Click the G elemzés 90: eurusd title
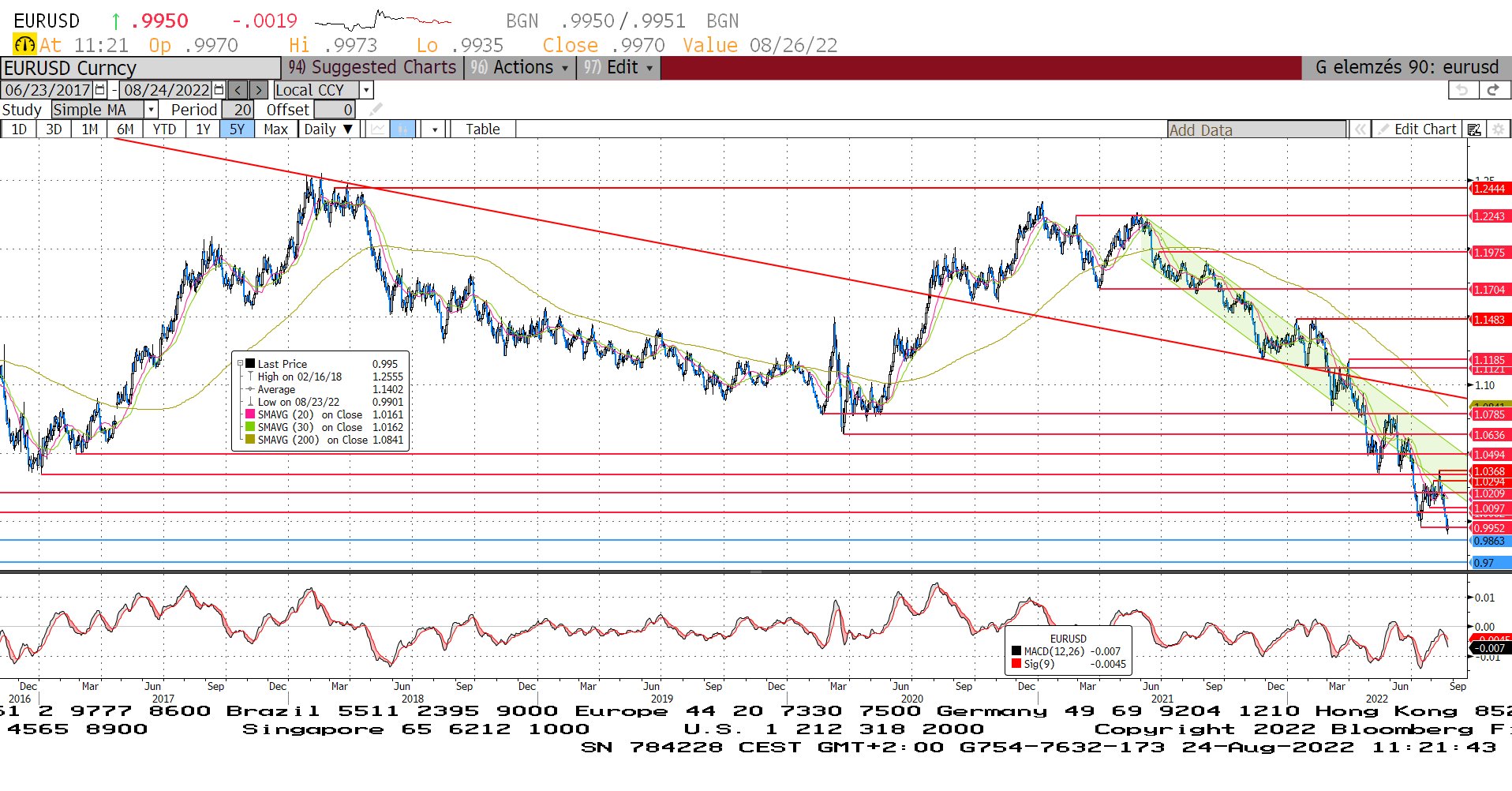The image size is (1512, 791). click(1406, 68)
